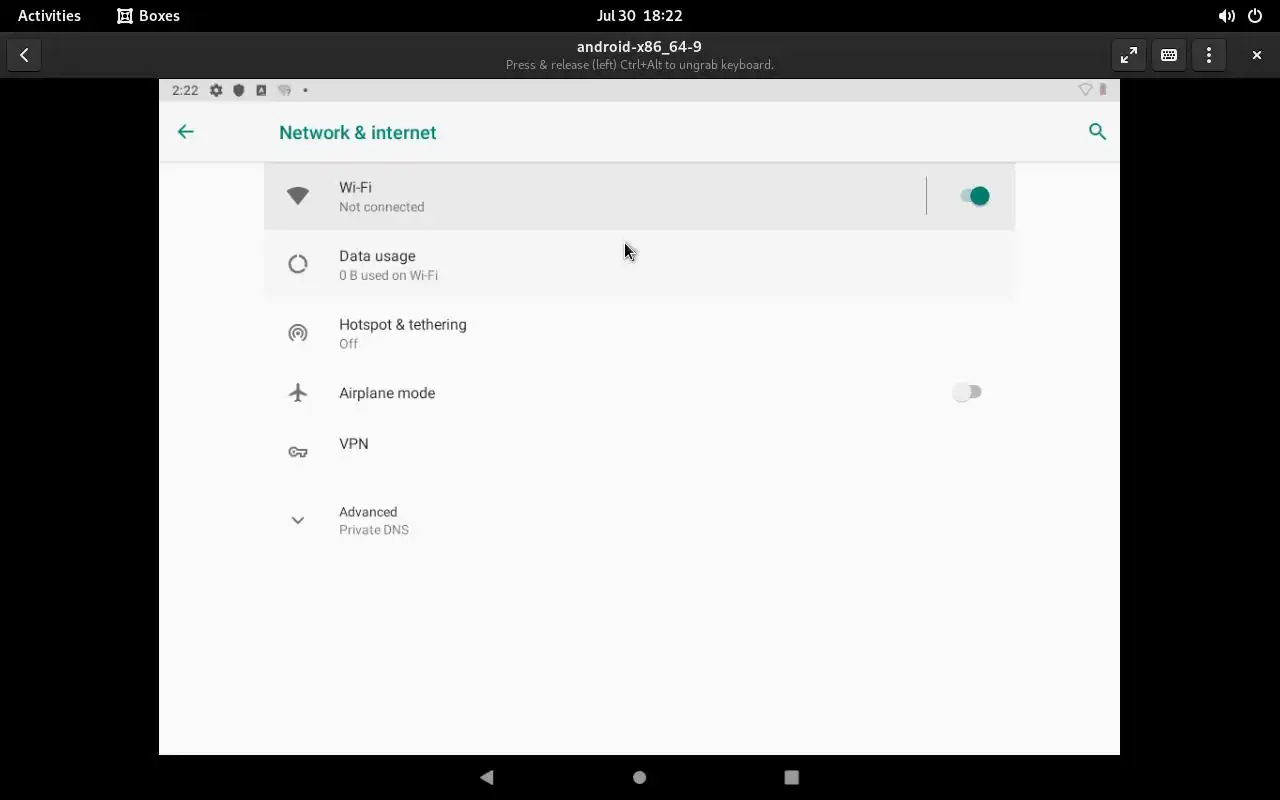Click the Airplane mode plane icon
The height and width of the screenshot is (800, 1280).
pos(298,392)
